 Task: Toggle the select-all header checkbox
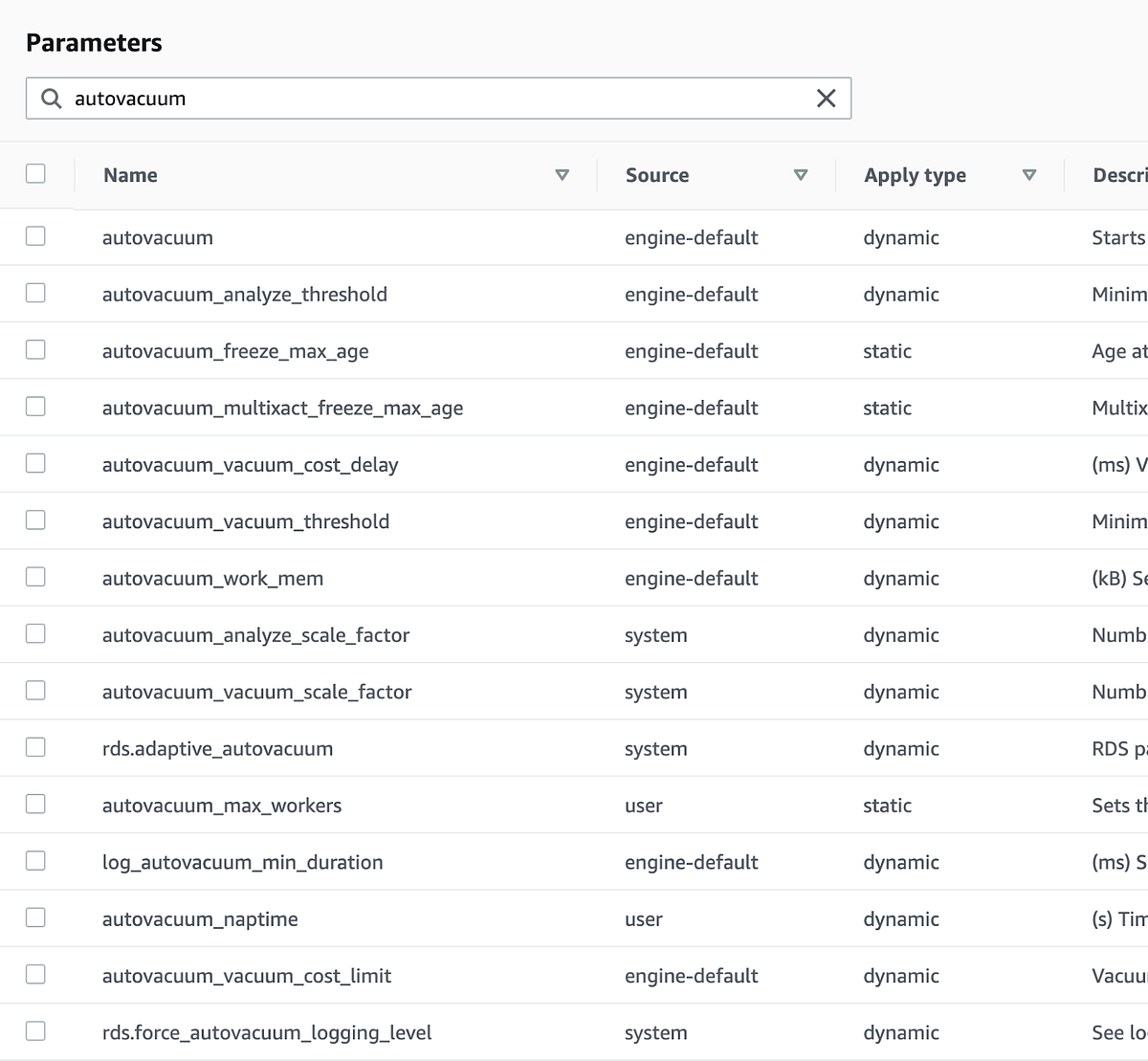pos(35,173)
